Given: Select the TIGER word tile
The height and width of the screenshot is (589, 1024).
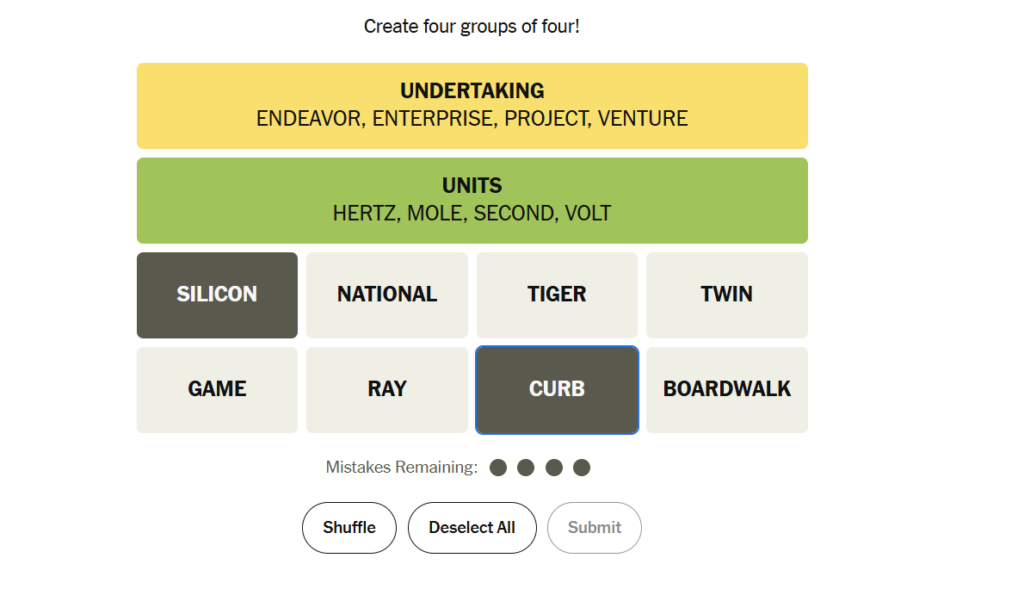Looking at the screenshot, I should point(557,295).
